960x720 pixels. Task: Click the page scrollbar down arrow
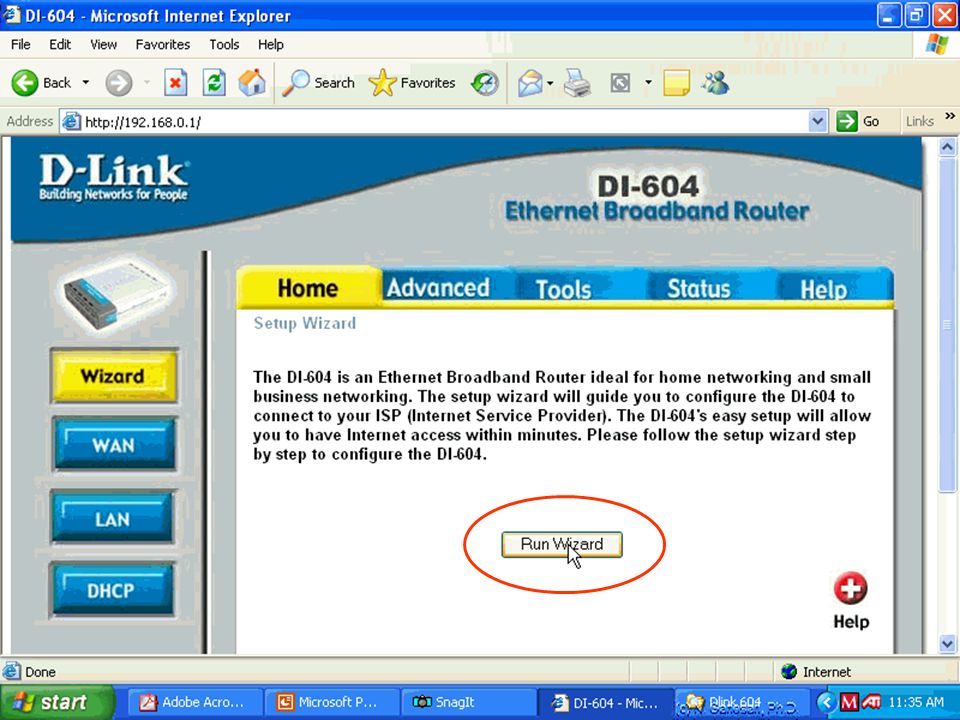click(x=947, y=644)
